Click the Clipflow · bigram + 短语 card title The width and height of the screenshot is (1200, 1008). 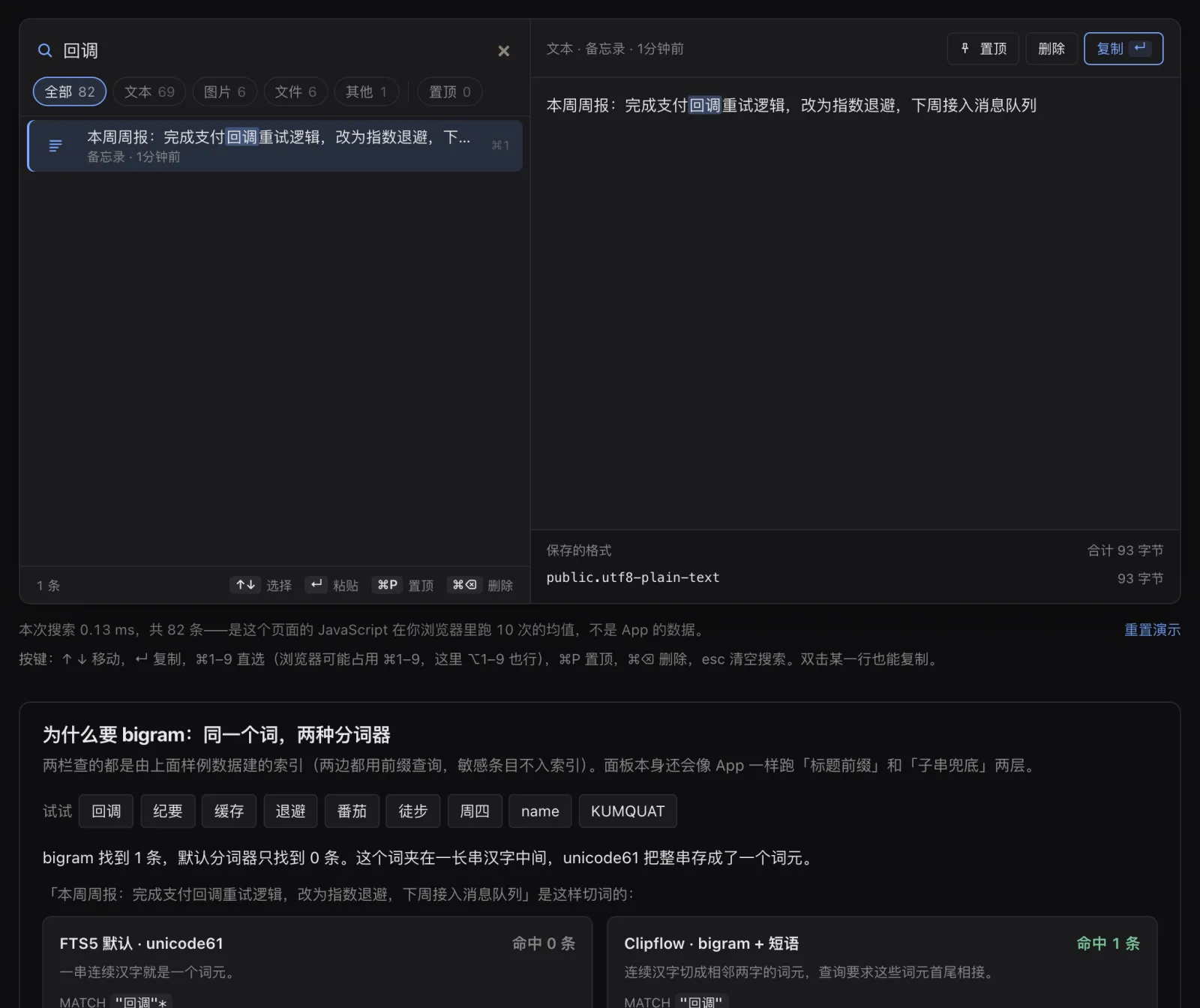[x=711, y=943]
